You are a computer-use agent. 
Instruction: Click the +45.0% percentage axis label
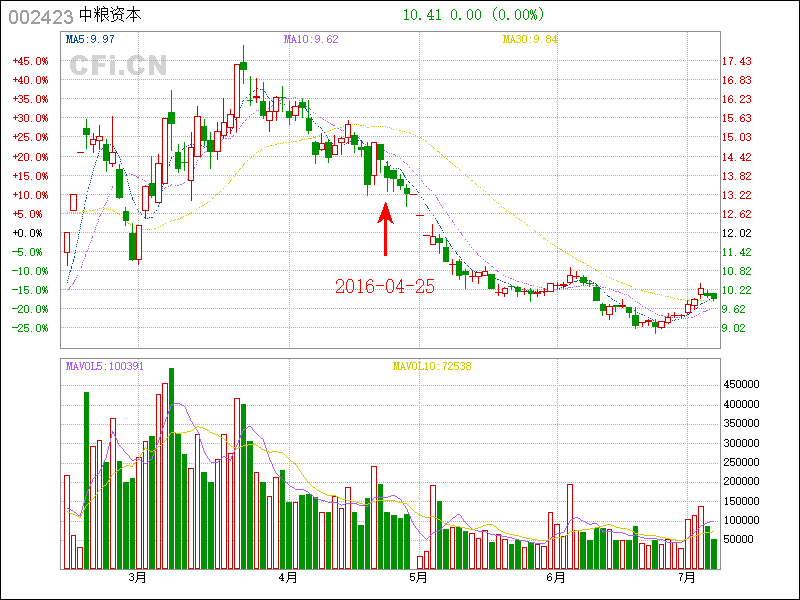[30, 61]
